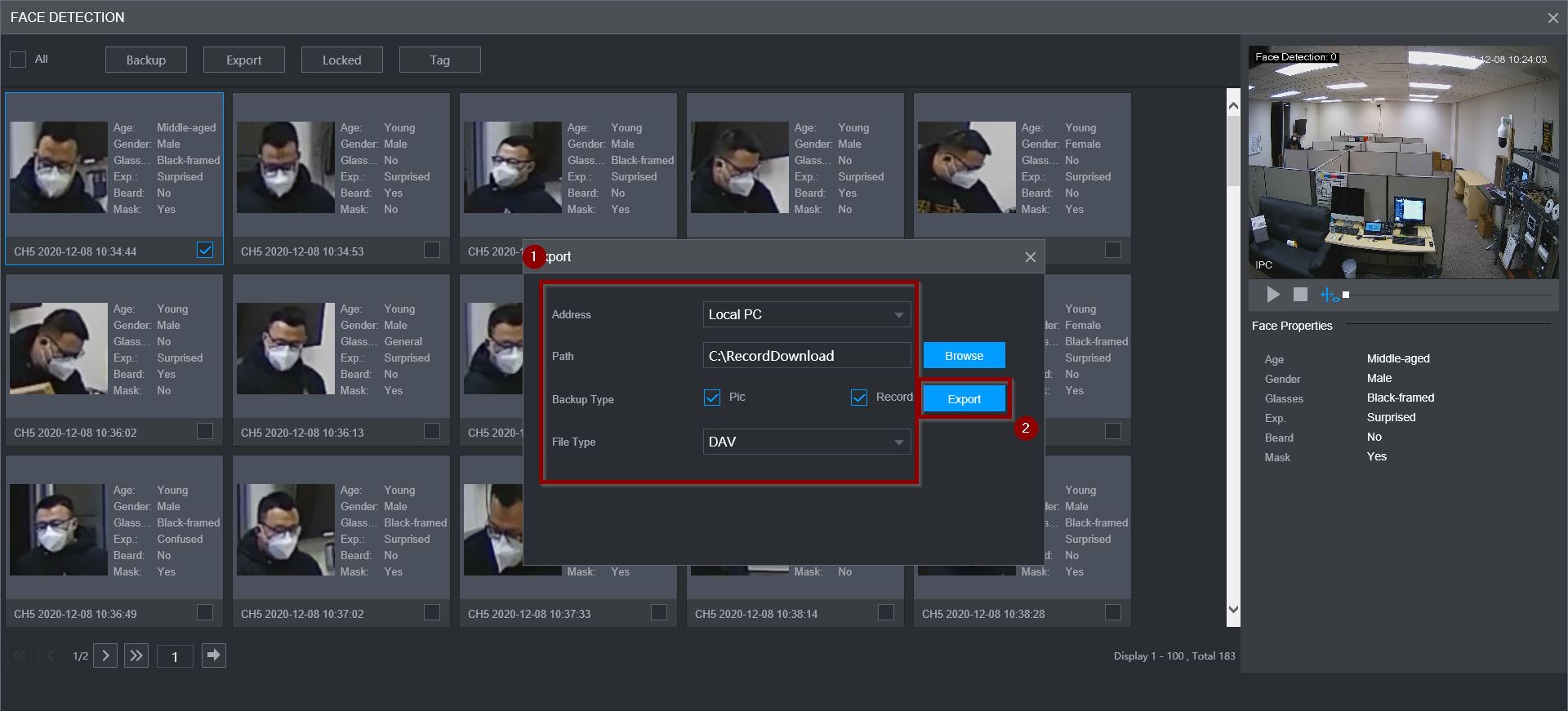Click the Backup button in the toolbar

[x=146, y=60]
